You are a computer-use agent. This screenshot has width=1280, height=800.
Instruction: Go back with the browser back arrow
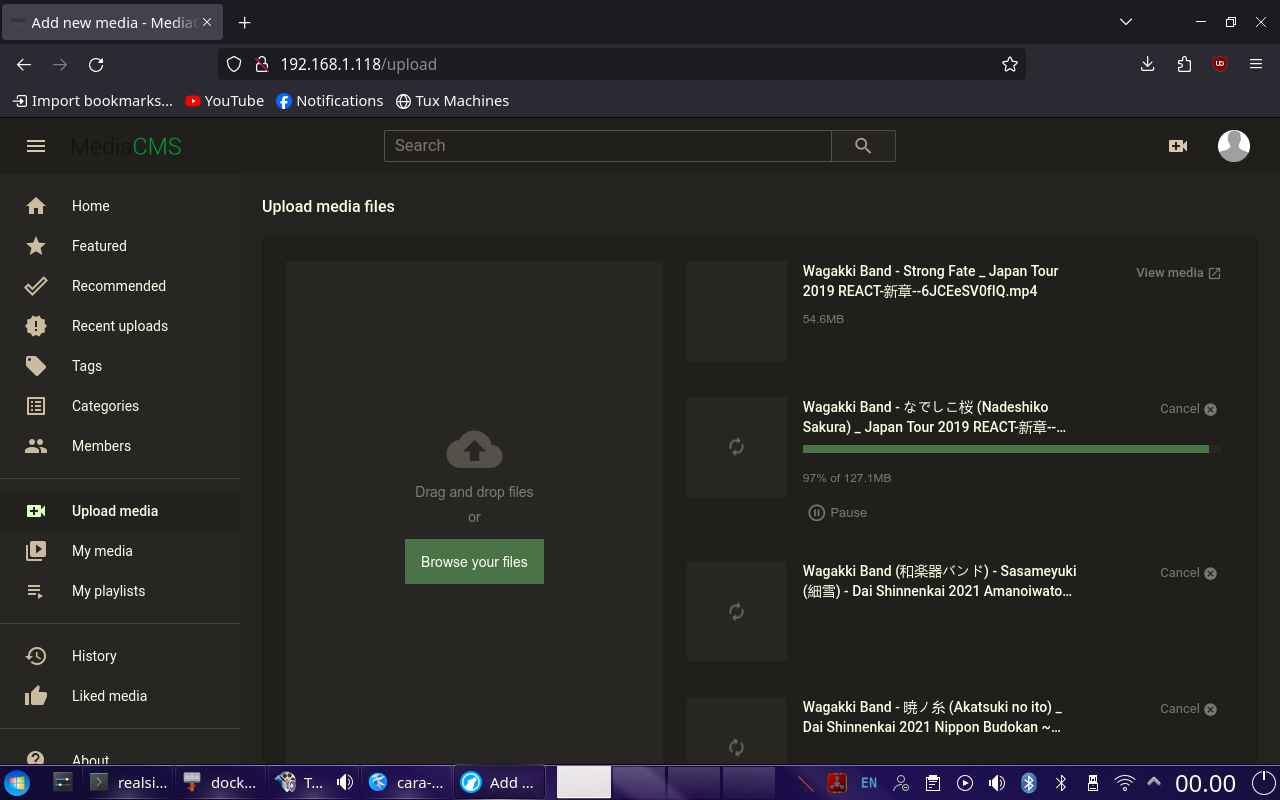point(24,64)
